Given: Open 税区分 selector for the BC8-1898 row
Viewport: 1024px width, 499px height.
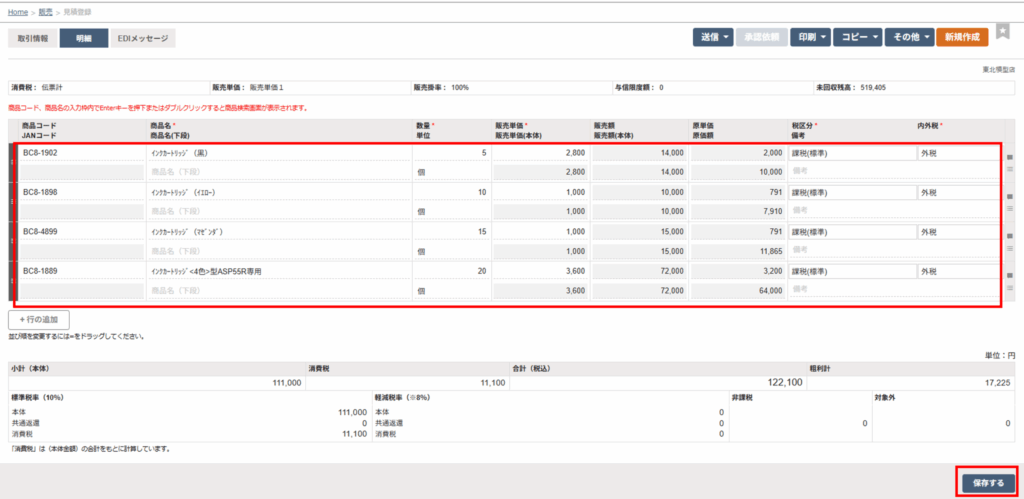Looking at the screenshot, I should 850,192.
